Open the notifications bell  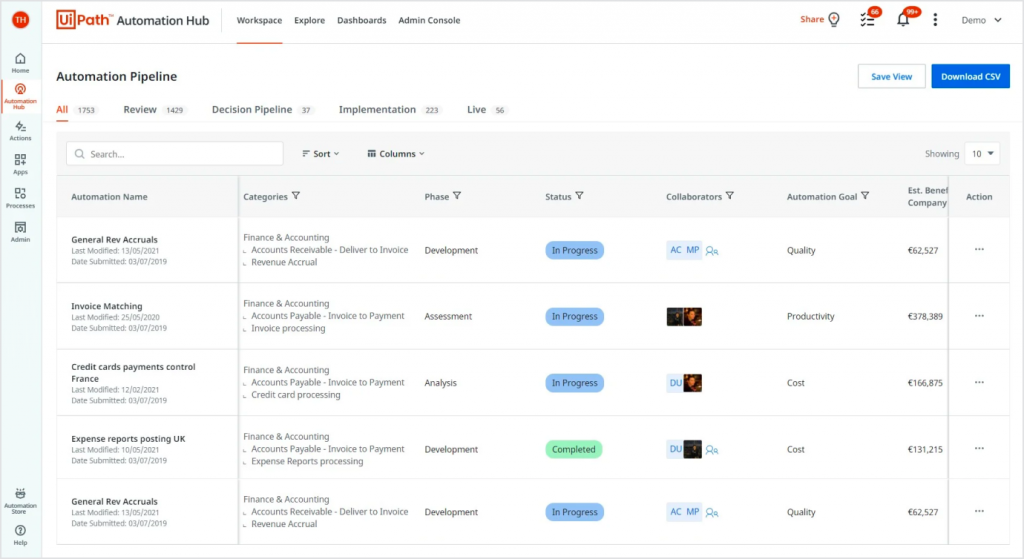pyautogui.click(x=903, y=20)
